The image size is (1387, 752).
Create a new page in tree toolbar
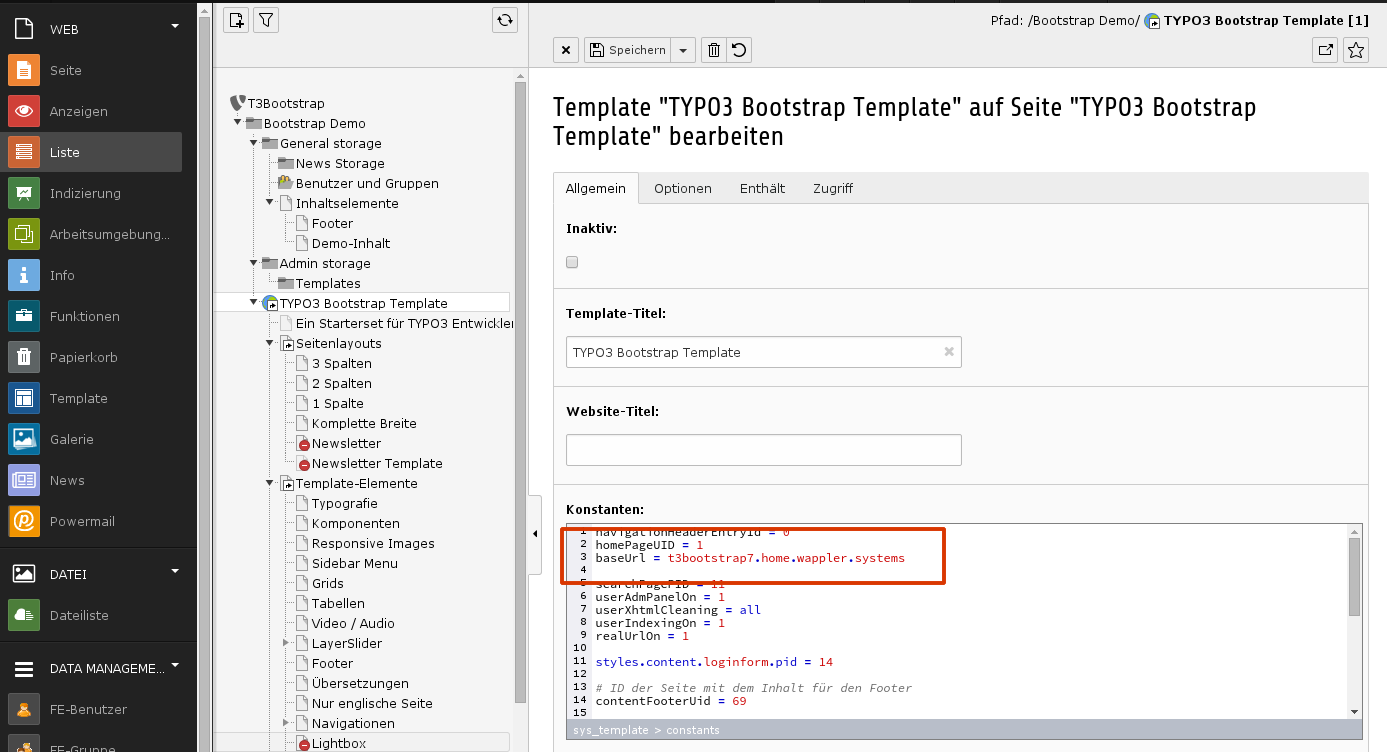[236, 19]
